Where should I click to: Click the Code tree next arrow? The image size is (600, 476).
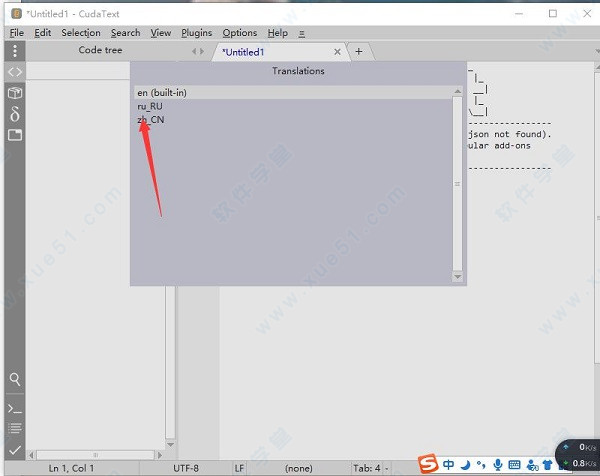[x=202, y=51]
